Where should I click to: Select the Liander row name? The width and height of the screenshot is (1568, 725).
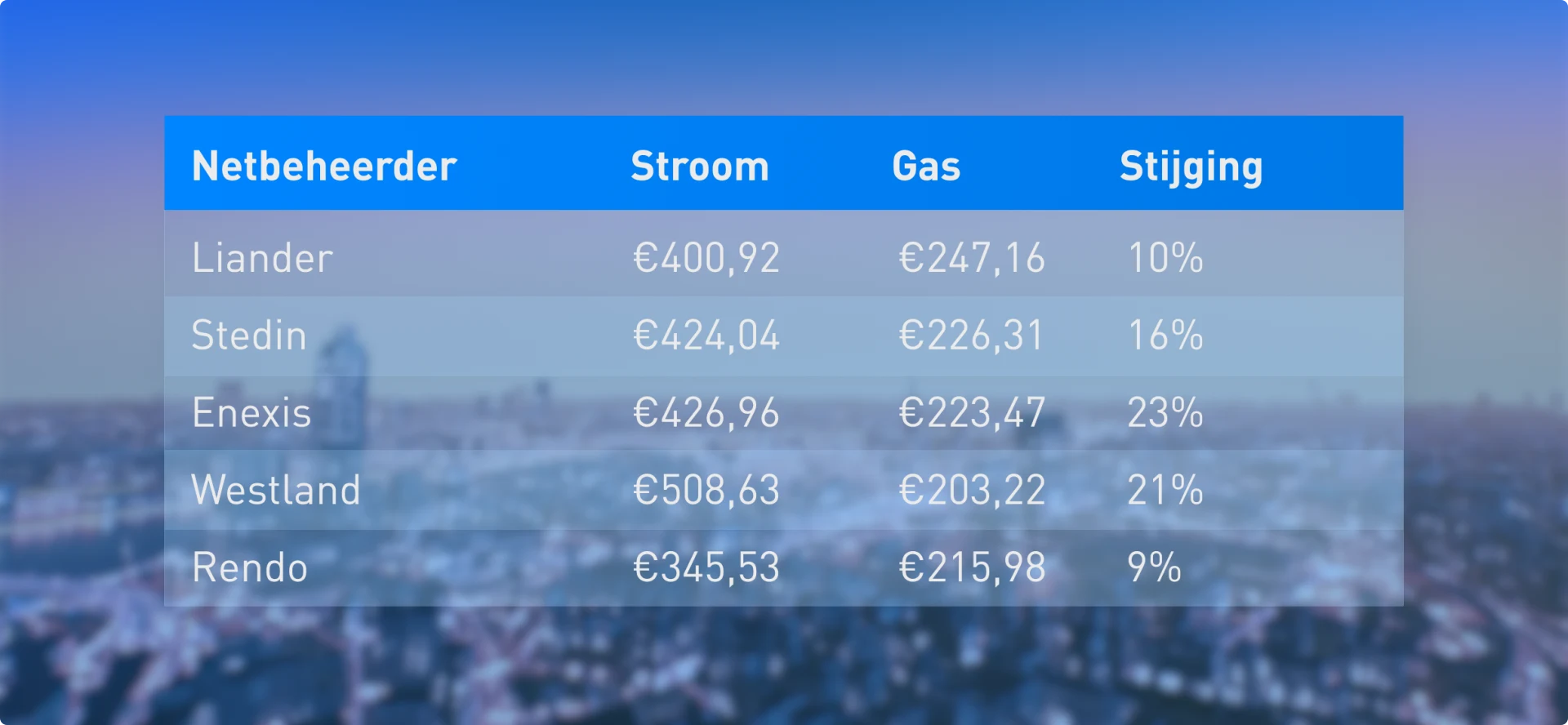(x=262, y=258)
